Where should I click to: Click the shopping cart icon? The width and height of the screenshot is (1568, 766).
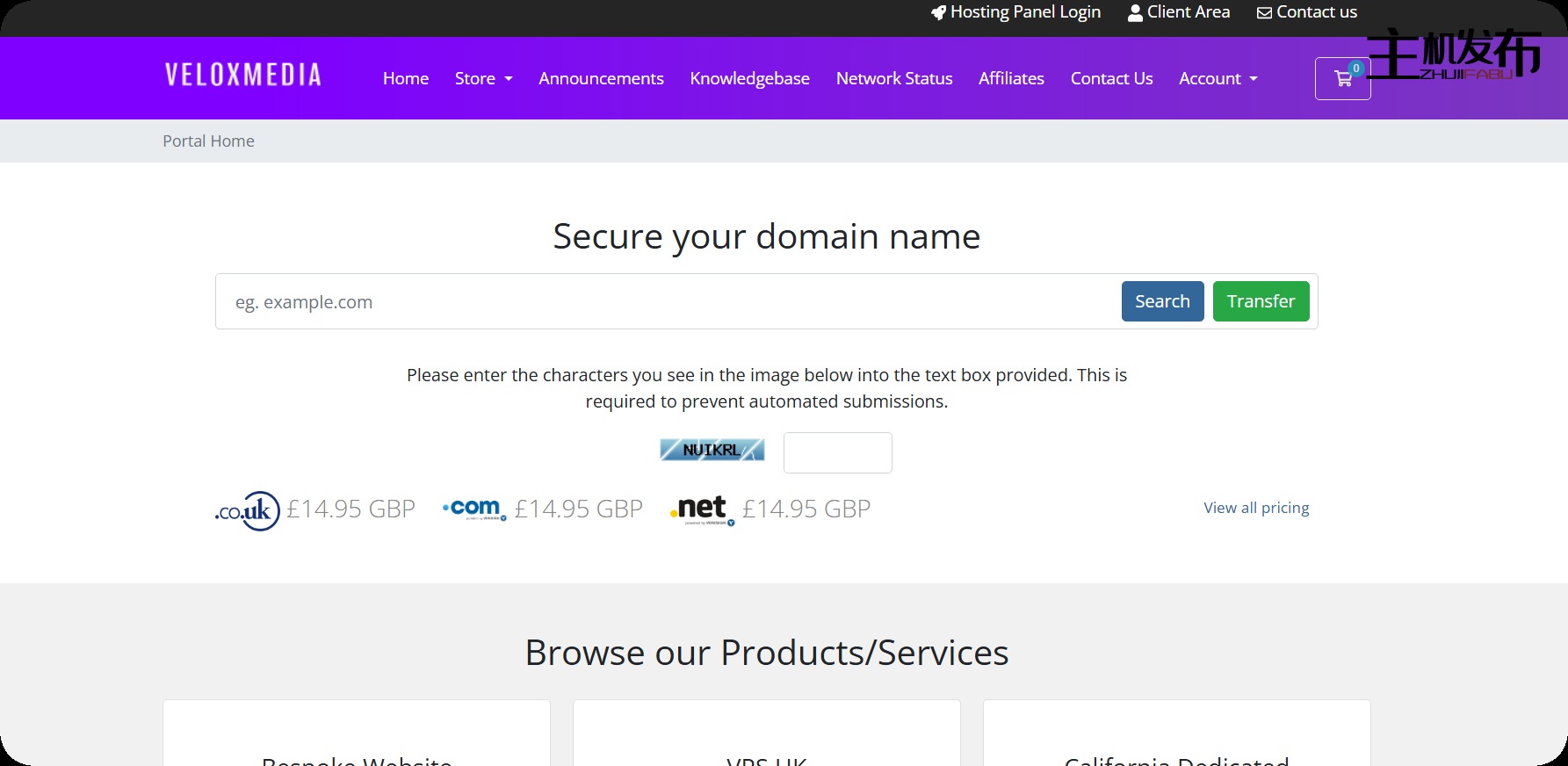tap(1342, 79)
